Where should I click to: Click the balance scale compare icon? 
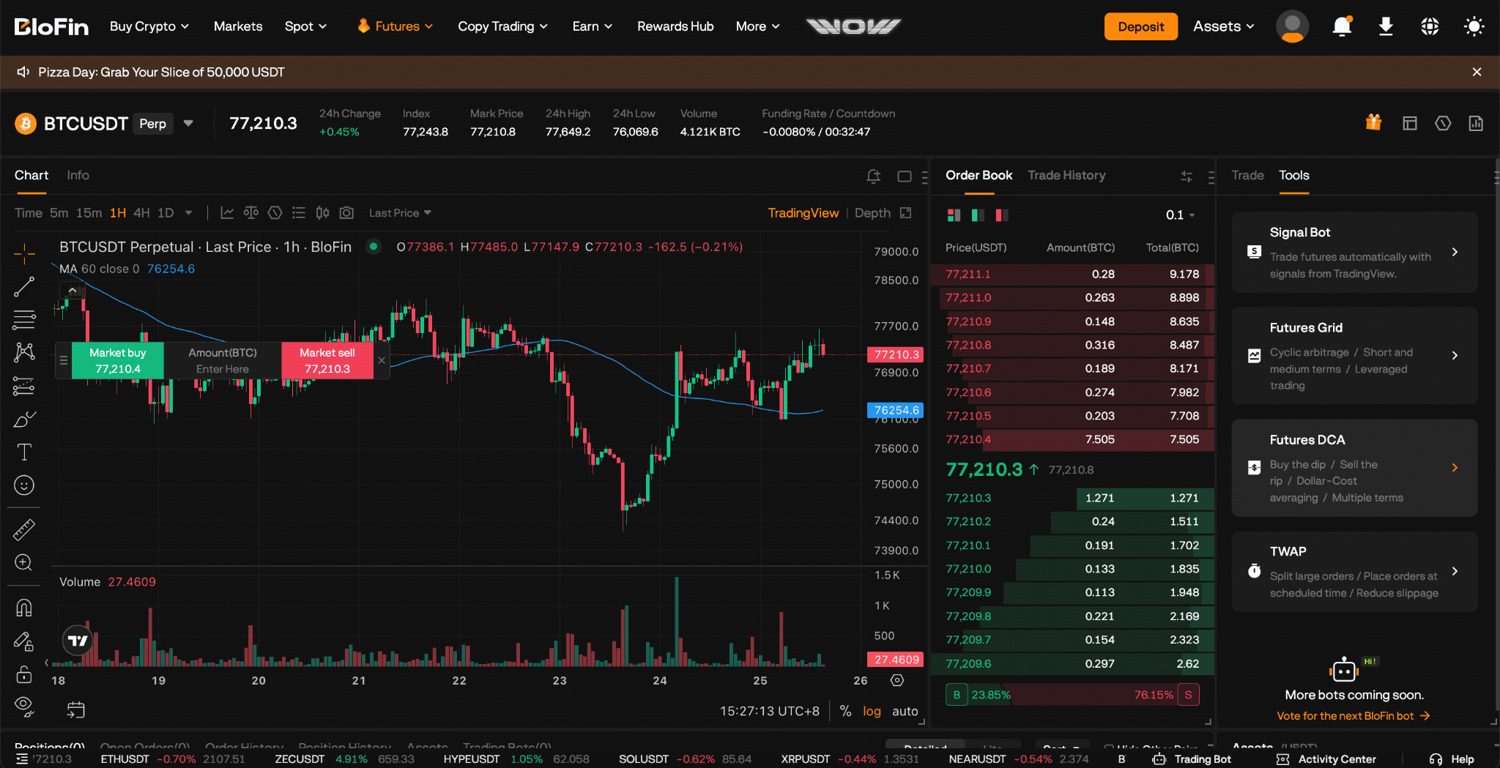(x=251, y=213)
